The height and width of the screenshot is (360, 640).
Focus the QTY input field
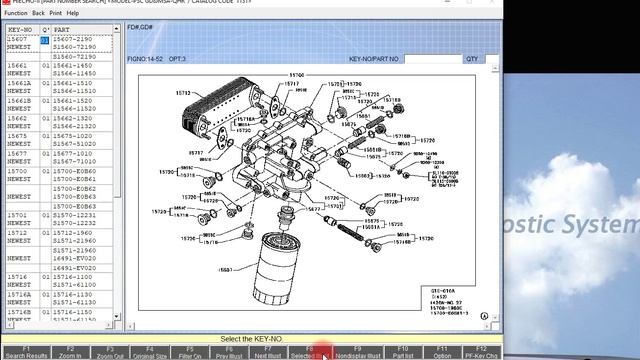[492, 59]
